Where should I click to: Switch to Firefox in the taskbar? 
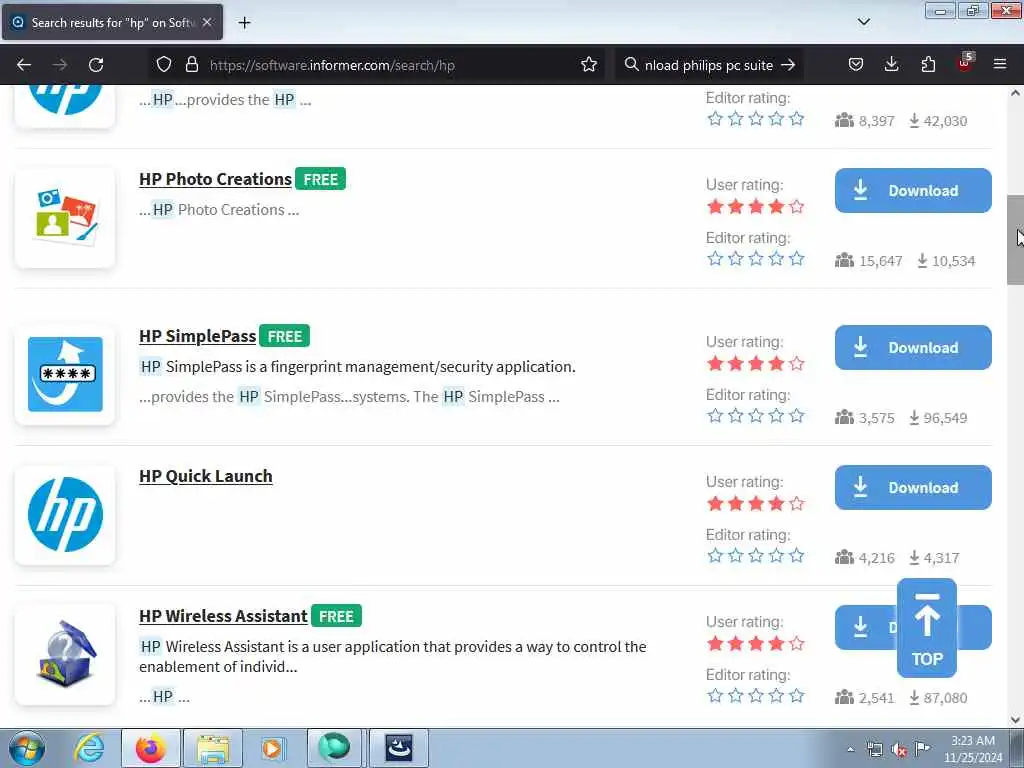pyautogui.click(x=150, y=748)
